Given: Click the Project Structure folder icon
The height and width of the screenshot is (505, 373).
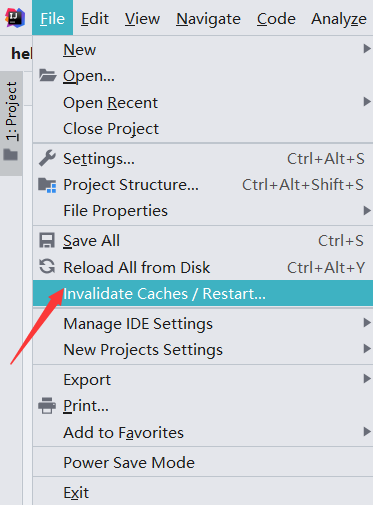Looking at the screenshot, I should 47,185.
